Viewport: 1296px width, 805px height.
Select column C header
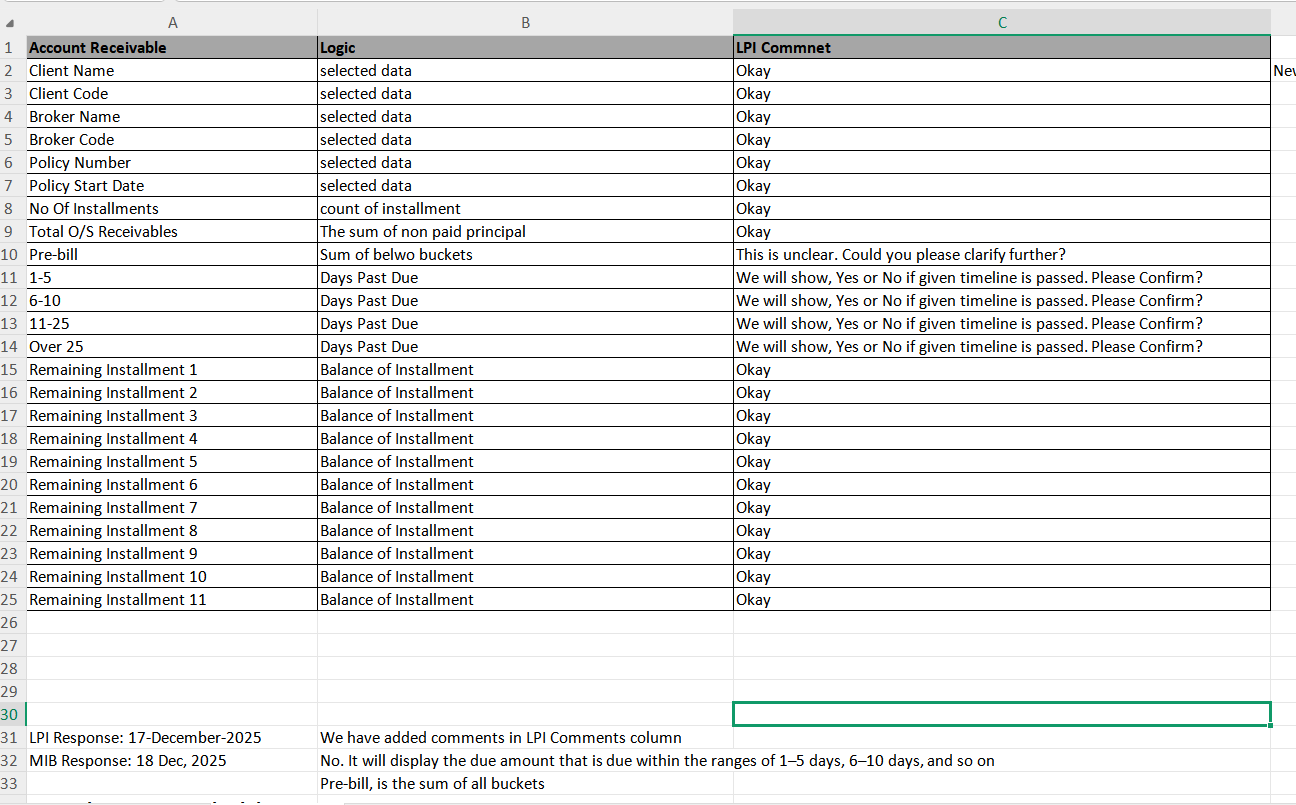[x=1001, y=23]
